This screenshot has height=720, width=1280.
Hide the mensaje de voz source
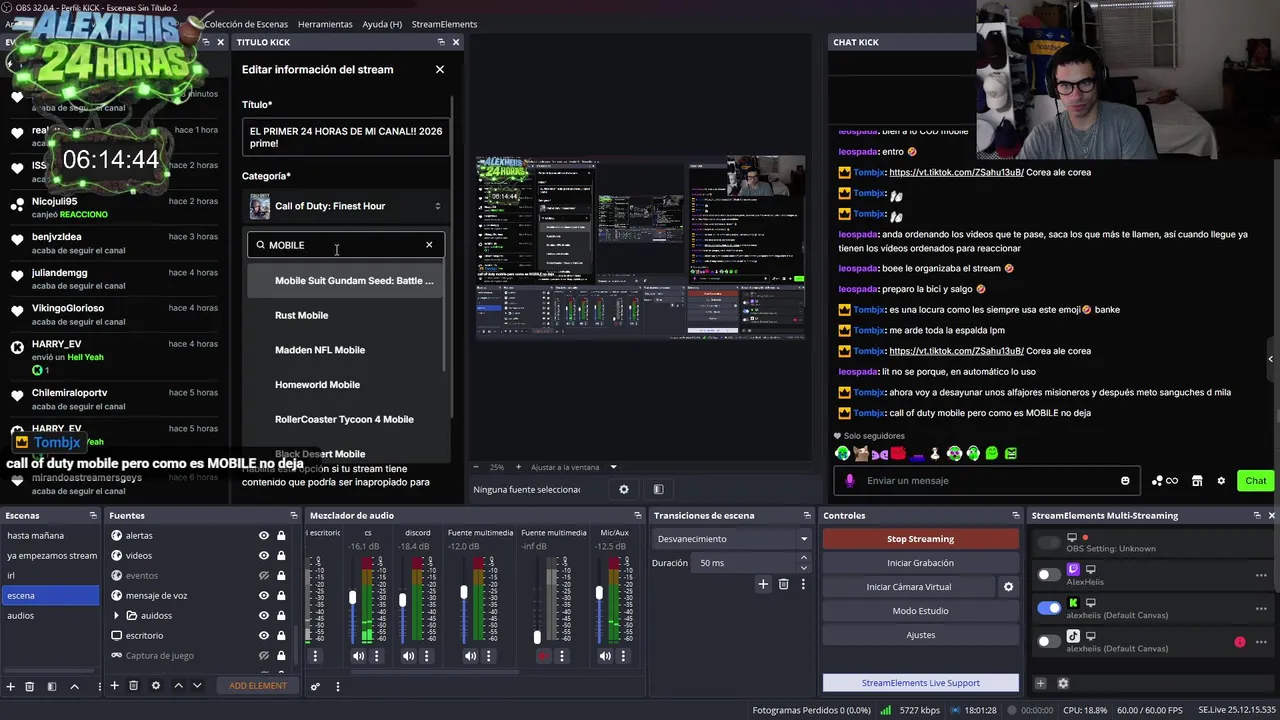click(x=264, y=596)
